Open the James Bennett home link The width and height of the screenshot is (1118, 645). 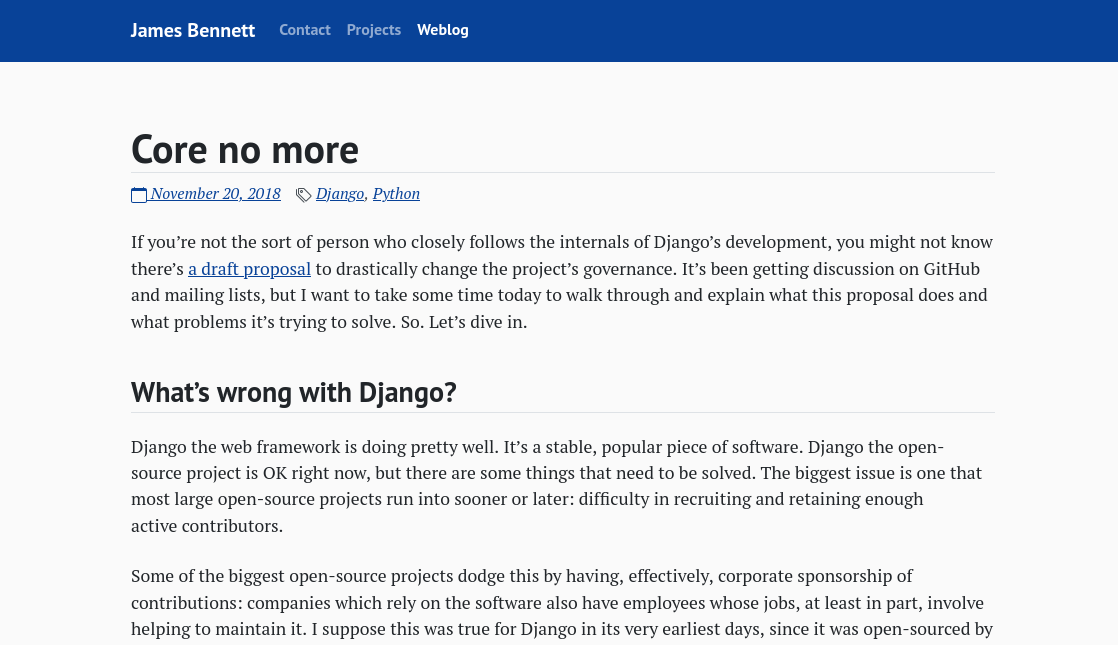coord(193,30)
